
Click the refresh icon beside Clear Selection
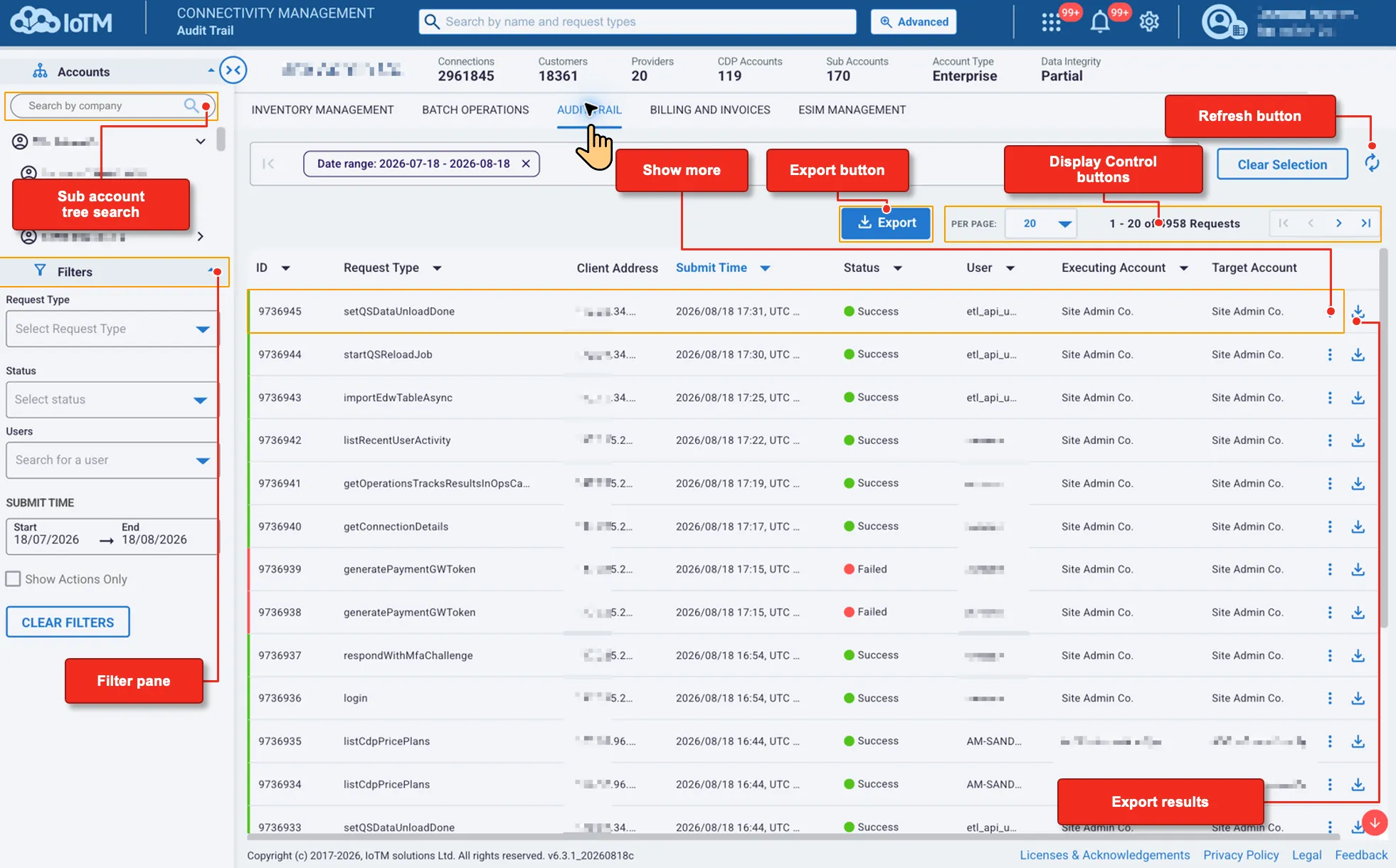1372,164
